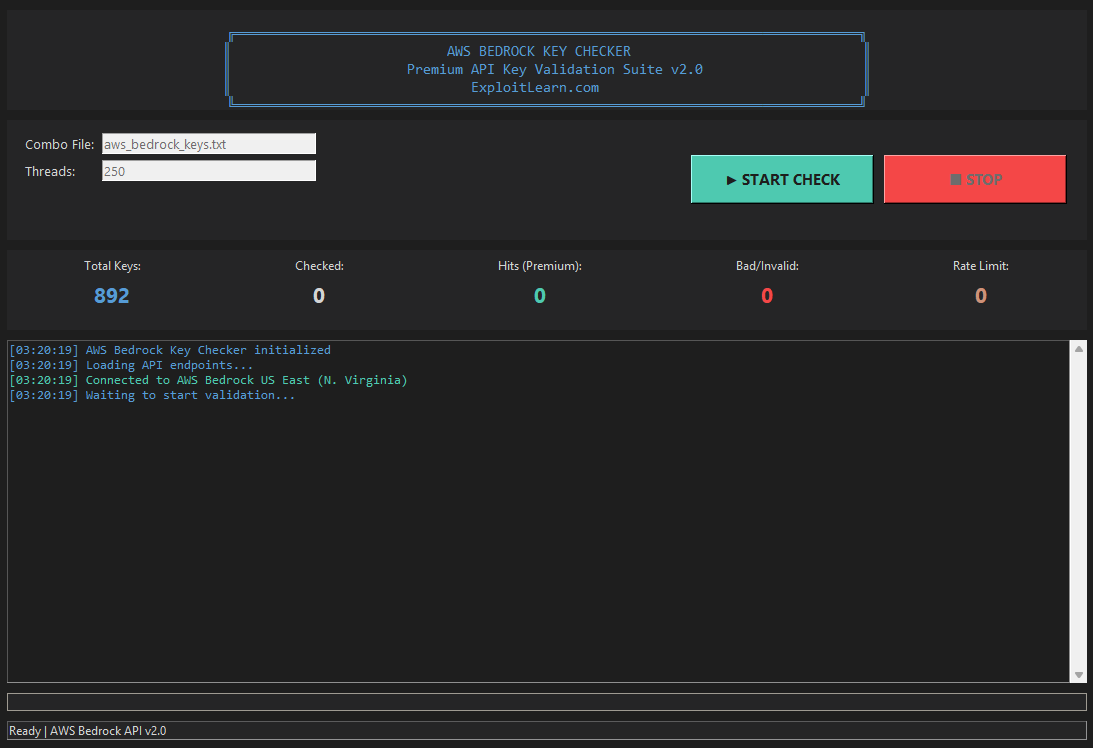Image resolution: width=1093 pixels, height=748 pixels.
Task: Click log line "Waiting to start validation..."
Action: pyautogui.click(x=152, y=395)
